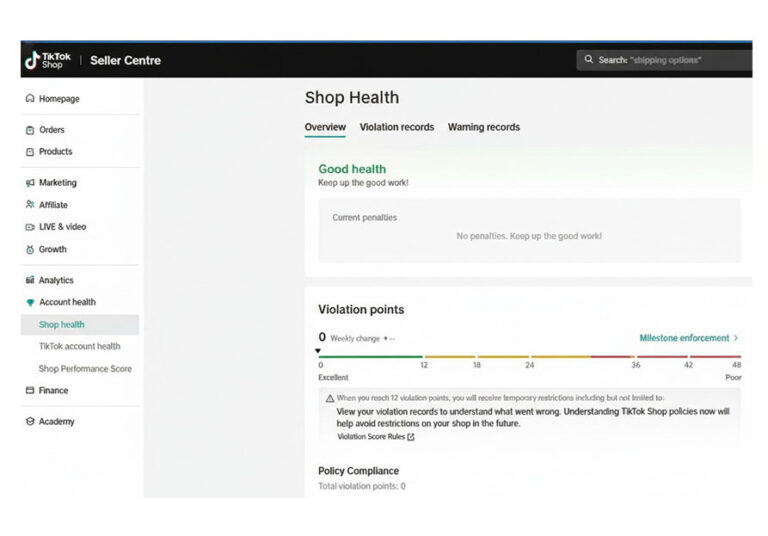Open the Growth menu item
This screenshot has height=536, width=768.
click(x=52, y=249)
